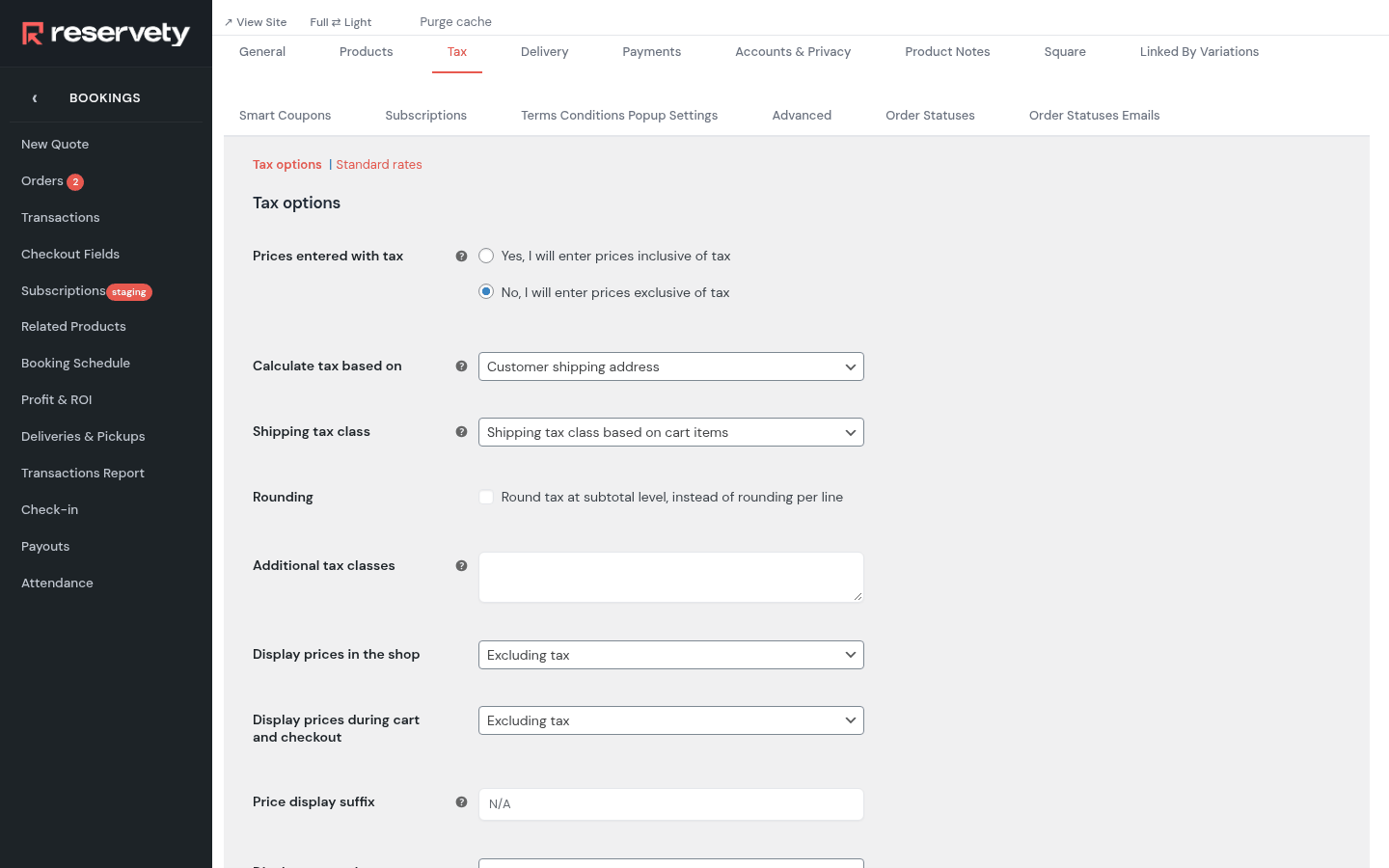The image size is (1389, 868).
Task: Click the Orders count badge
Action: click(75, 182)
